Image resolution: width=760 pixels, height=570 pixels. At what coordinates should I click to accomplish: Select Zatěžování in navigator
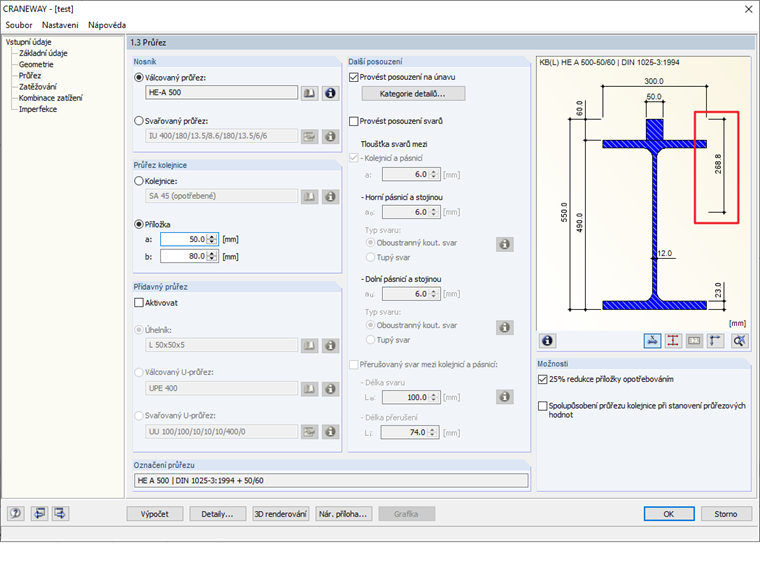pyautogui.click(x=38, y=87)
